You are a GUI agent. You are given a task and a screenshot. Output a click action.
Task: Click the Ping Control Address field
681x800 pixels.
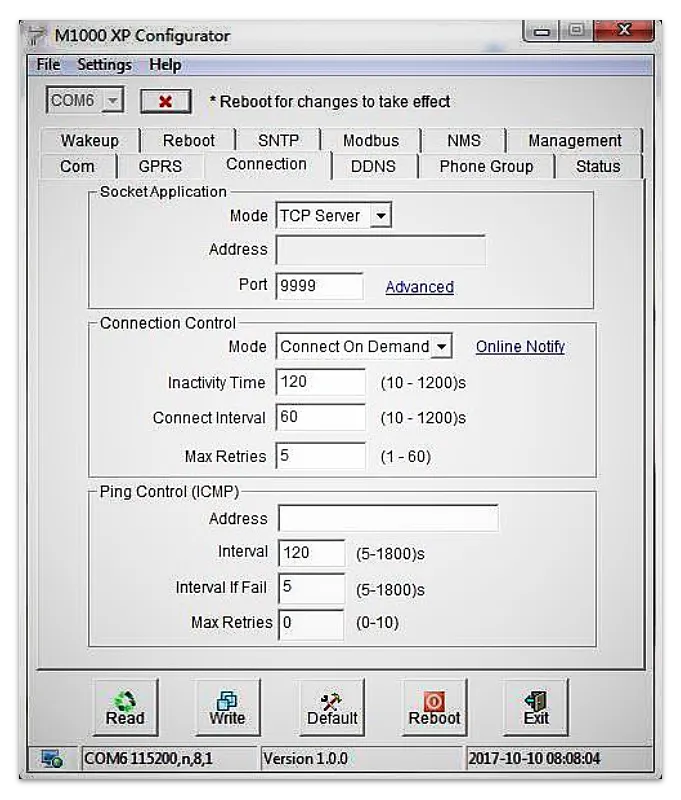tap(388, 518)
